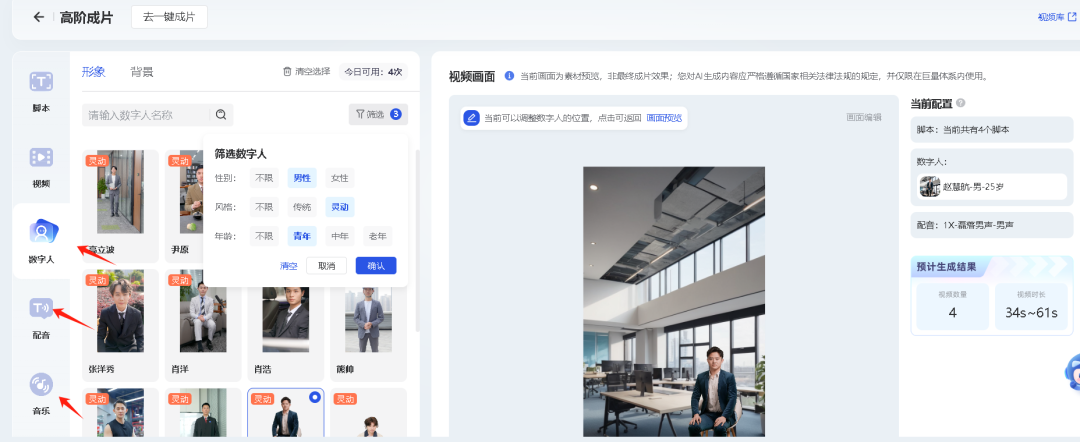Click the 视频数量 4 result box
The height and width of the screenshot is (442, 1080).
(953, 306)
